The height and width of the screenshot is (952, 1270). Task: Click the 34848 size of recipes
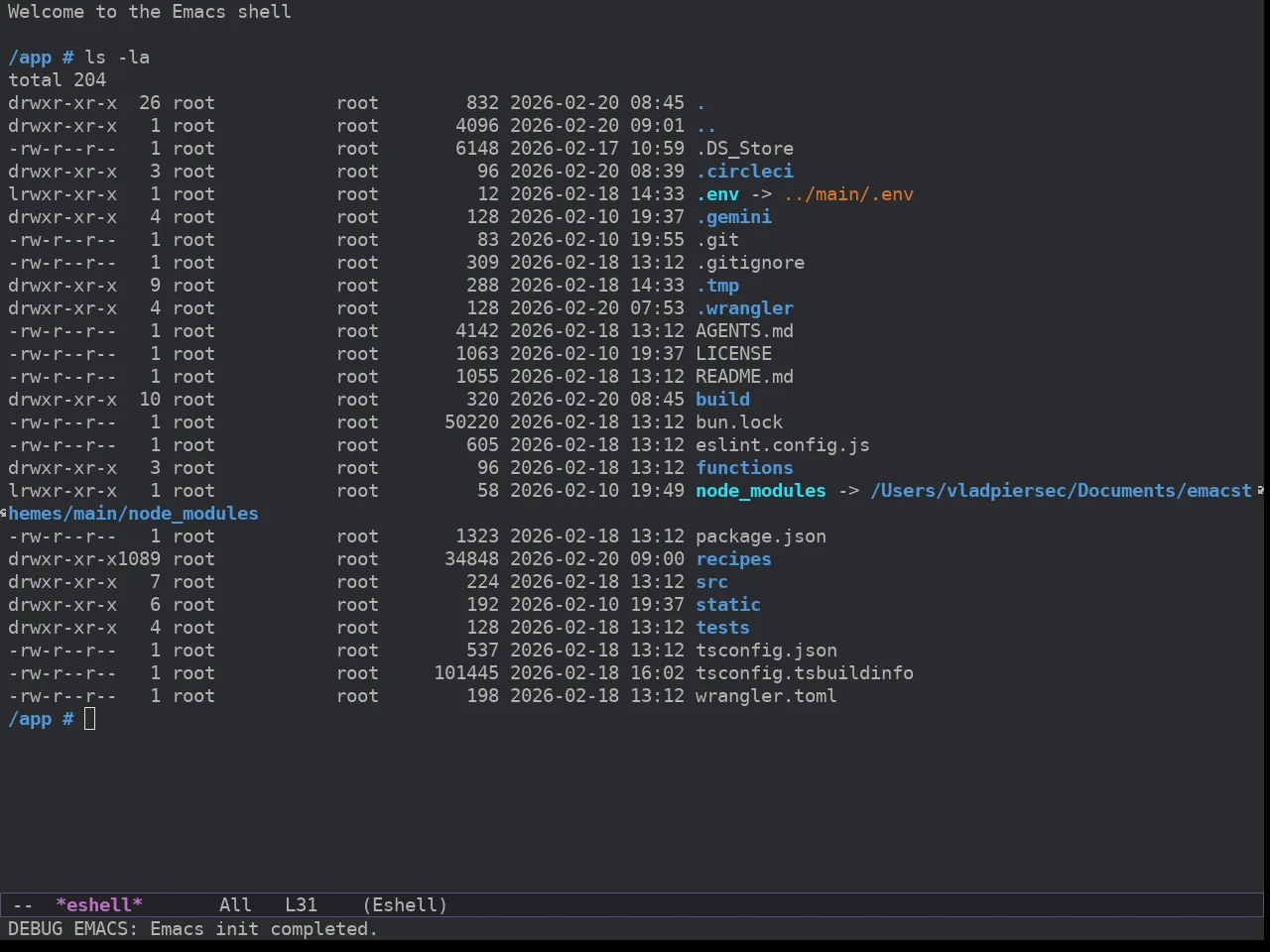(472, 559)
